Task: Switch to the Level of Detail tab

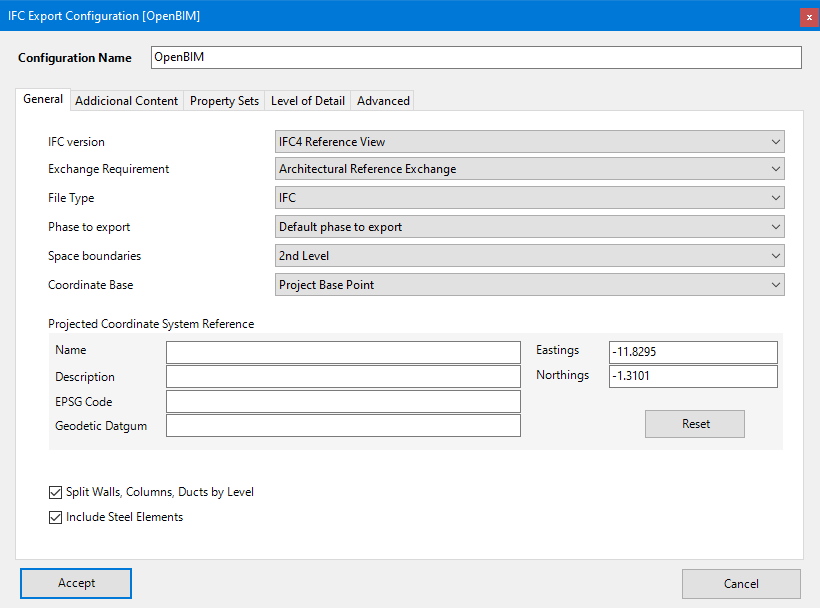Action: [x=308, y=101]
